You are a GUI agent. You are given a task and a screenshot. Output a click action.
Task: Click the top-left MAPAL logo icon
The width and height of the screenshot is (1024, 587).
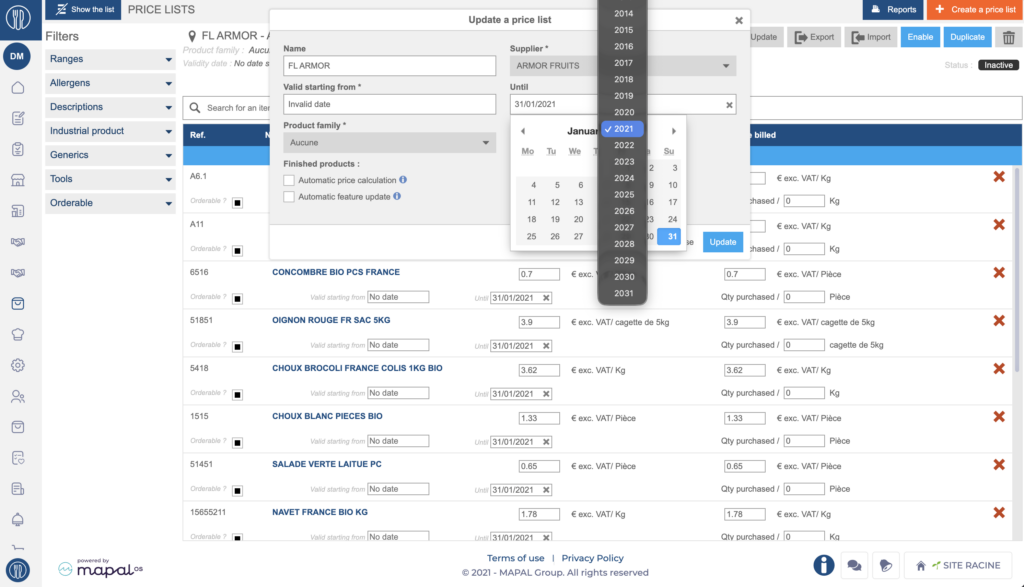coord(18,18)
